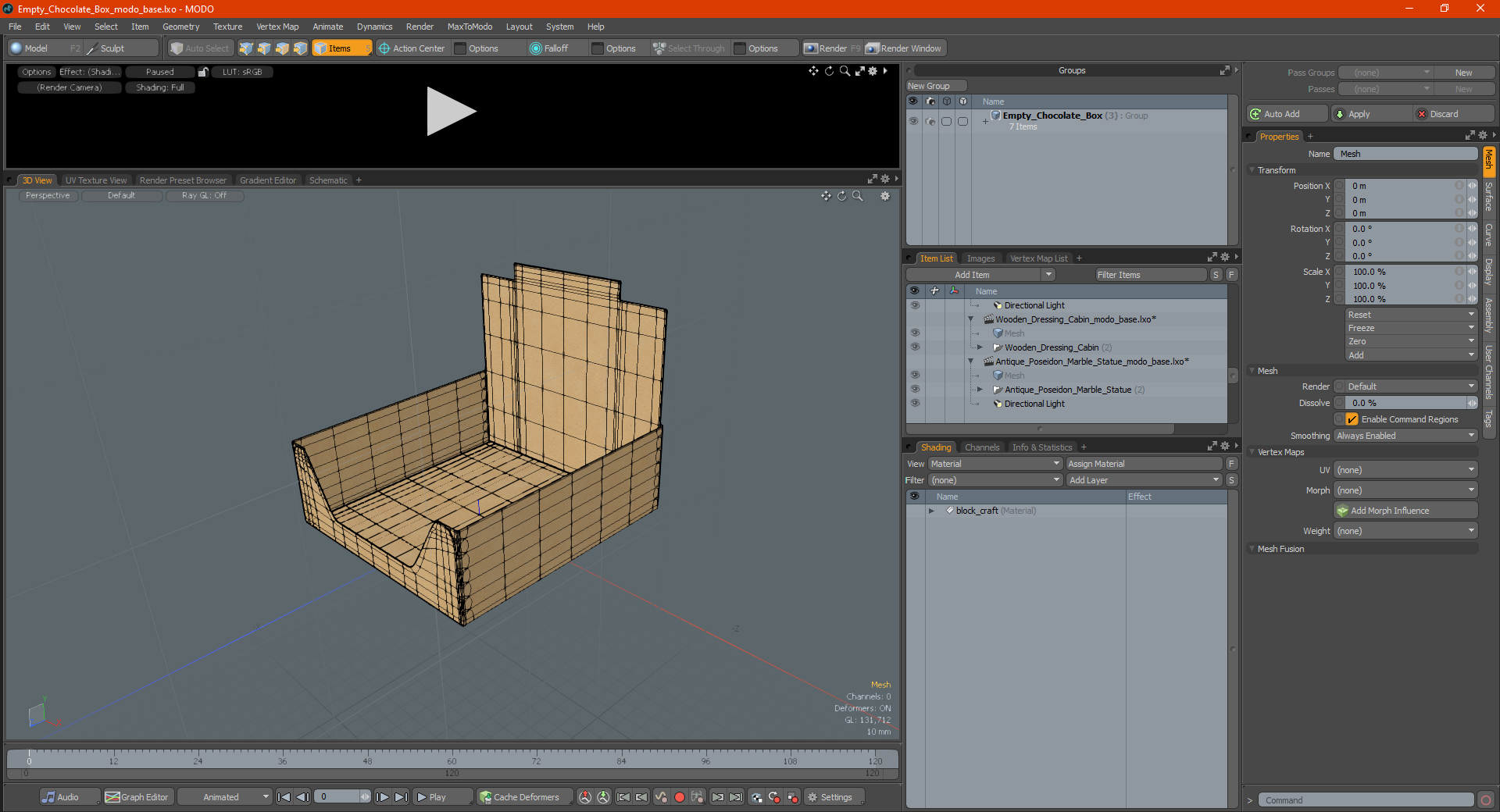Toggle visibility of Wooden_Dressing_Cabin item
The height and width of the screenshot is (812, 1500).
915,347
